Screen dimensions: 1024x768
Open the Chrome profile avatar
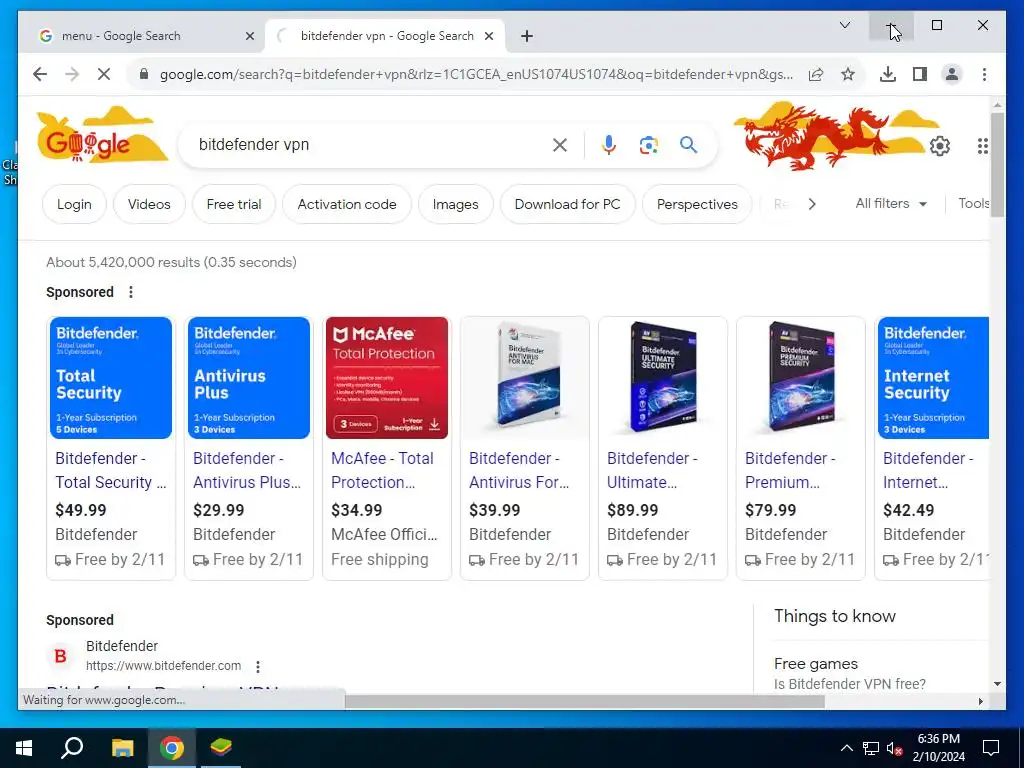pyautogui.click(x=952, y=74)
